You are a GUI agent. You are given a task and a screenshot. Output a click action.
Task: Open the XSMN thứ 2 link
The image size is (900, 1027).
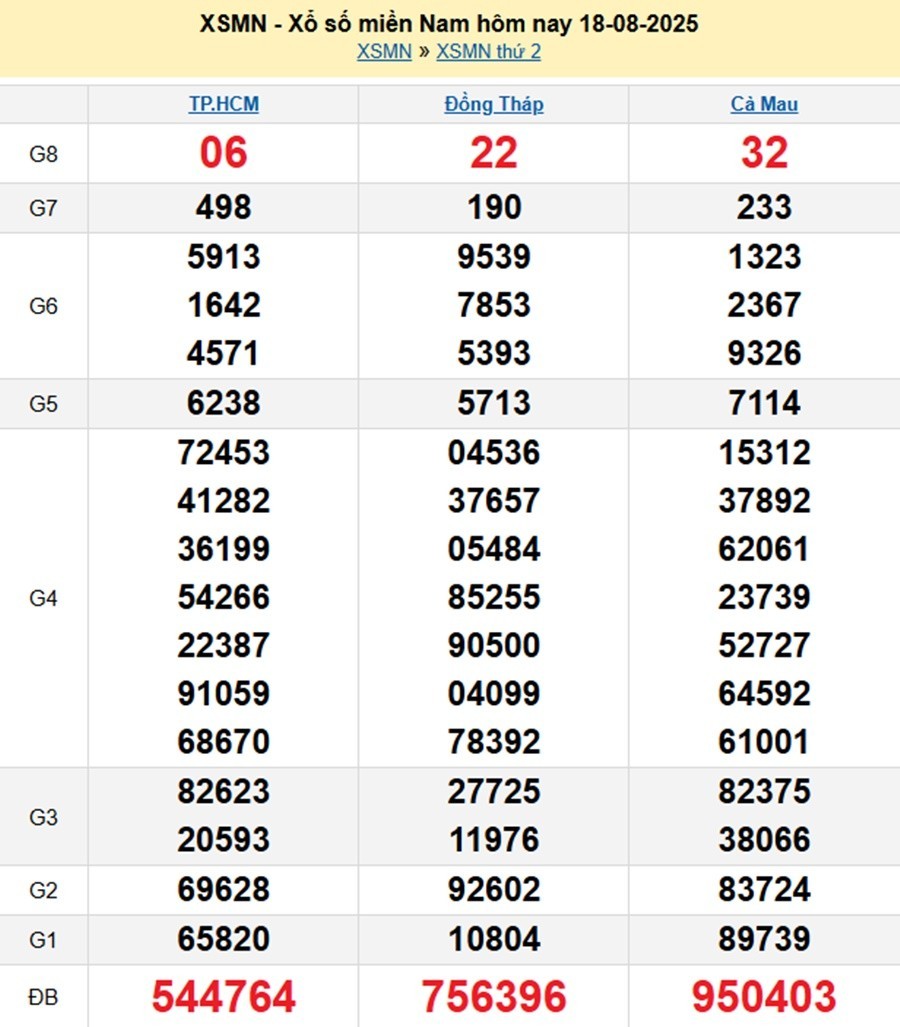pyautogui.click(x=488, y=52)
